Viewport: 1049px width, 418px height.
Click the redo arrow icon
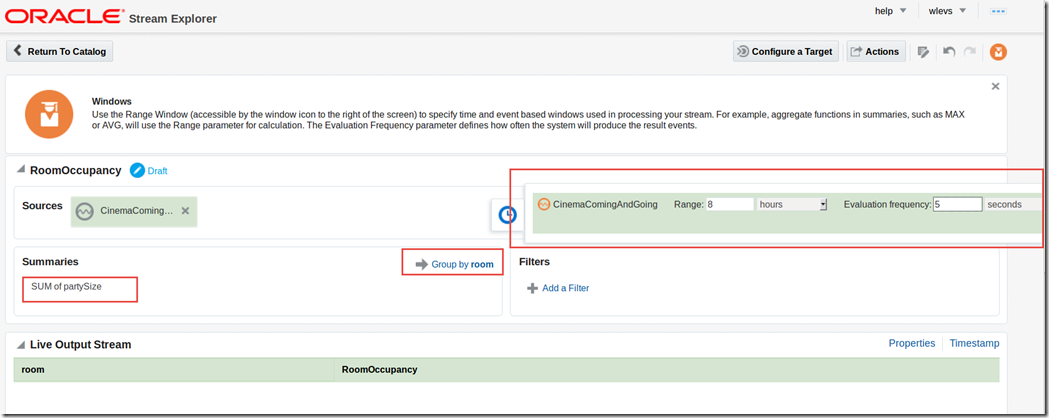point(970,52)
